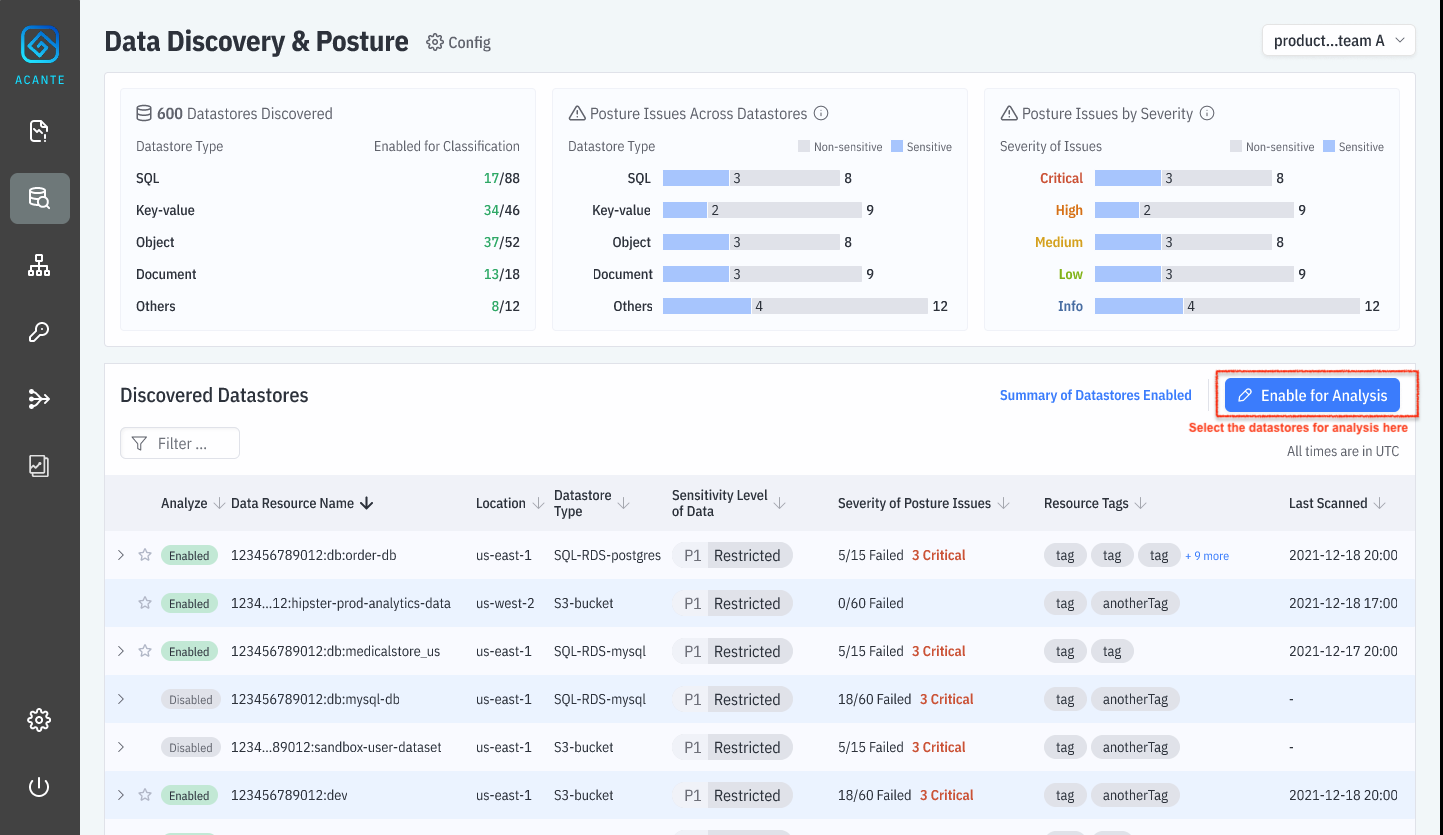Show the +9 more tags link
Viewport: 1443px width, 835px height.
[x=1207, y=556]
